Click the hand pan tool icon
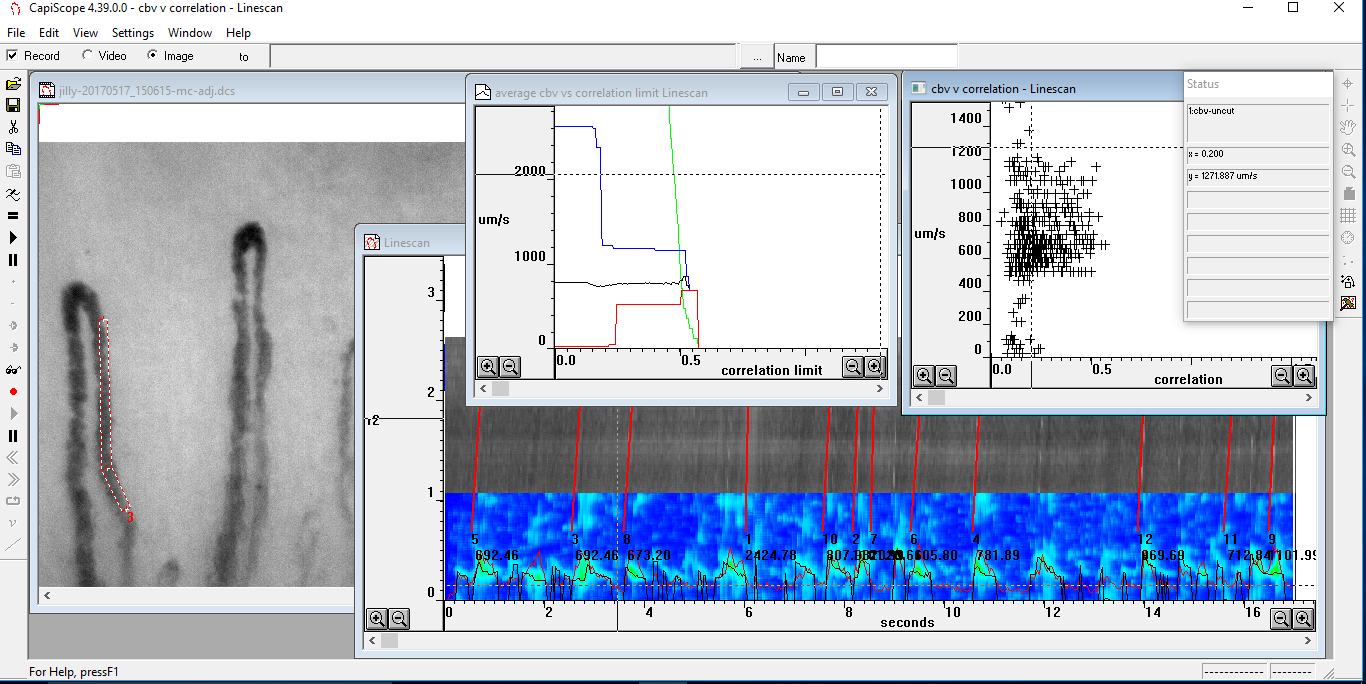1366x684 pixels. pos(1348,128)
